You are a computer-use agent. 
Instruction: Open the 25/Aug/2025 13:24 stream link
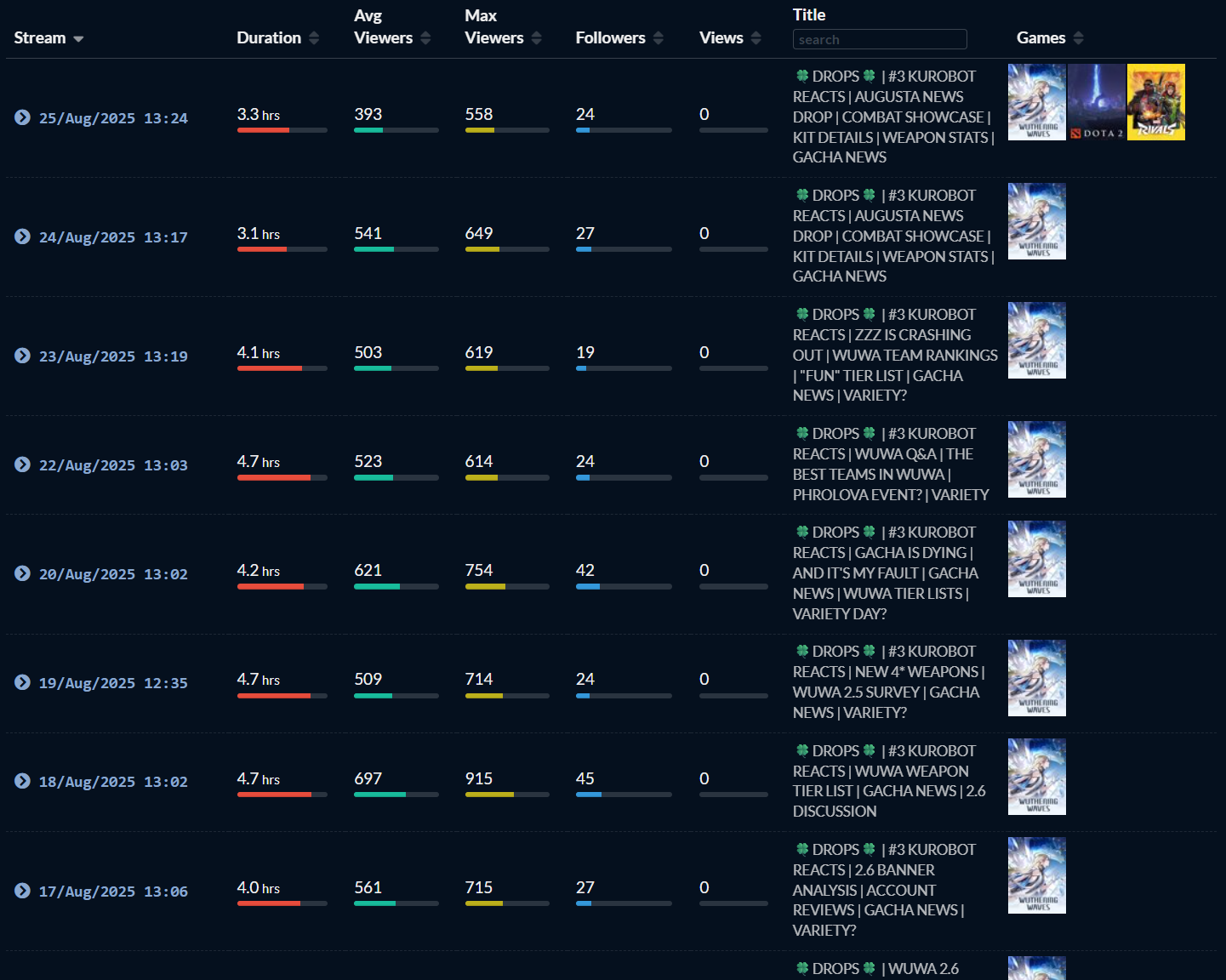[x=113, y=118]
